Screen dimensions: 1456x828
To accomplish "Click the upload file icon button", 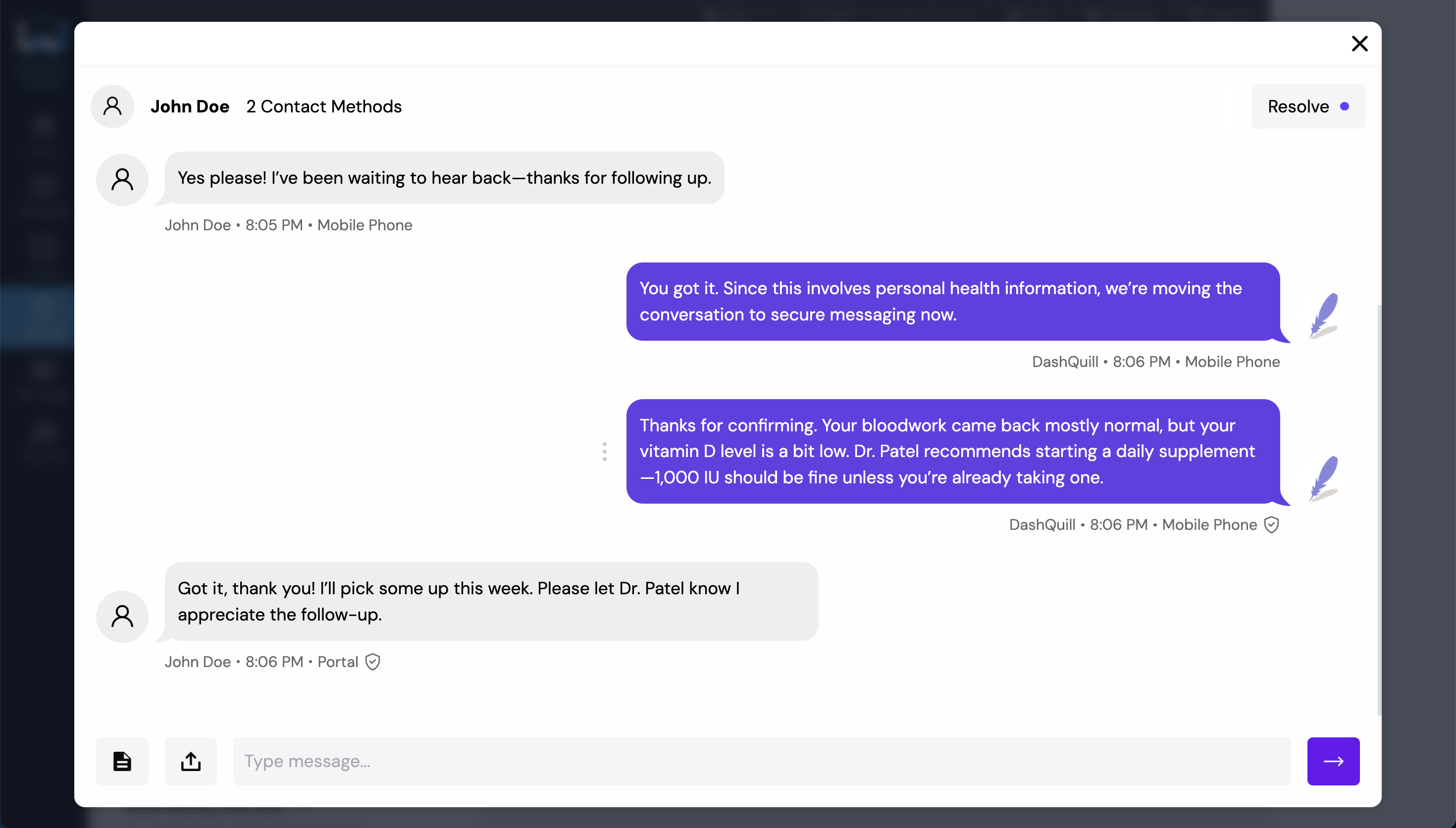I will [191, 761].
